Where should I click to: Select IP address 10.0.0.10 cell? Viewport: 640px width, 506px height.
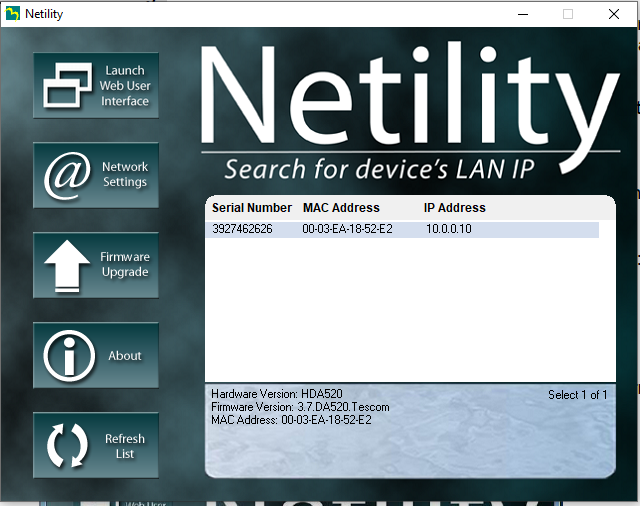pos(449,229)
